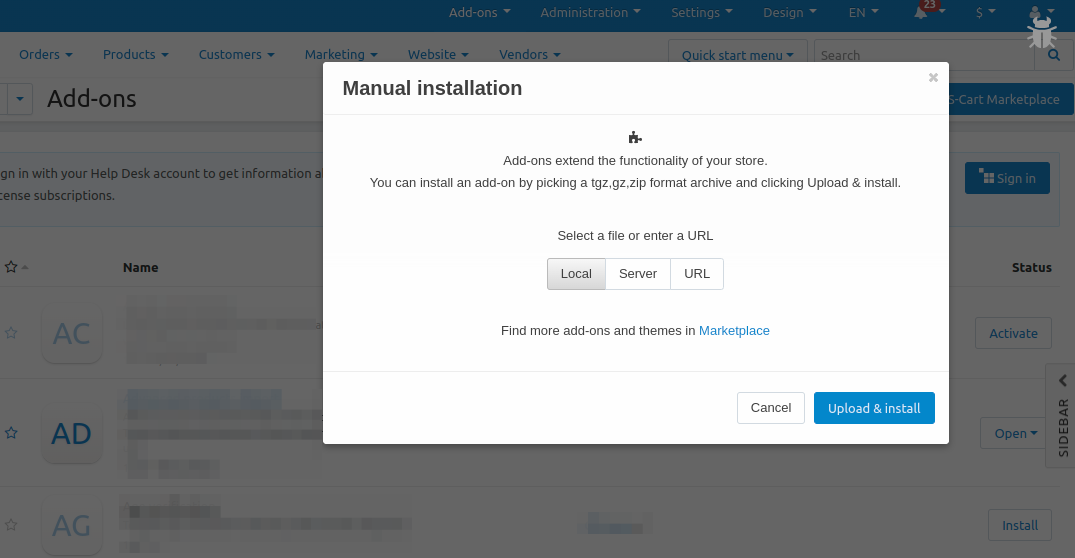Favorite the AD add-on star
Viewport: 1075px width, 558px height.
pos(12,433)
